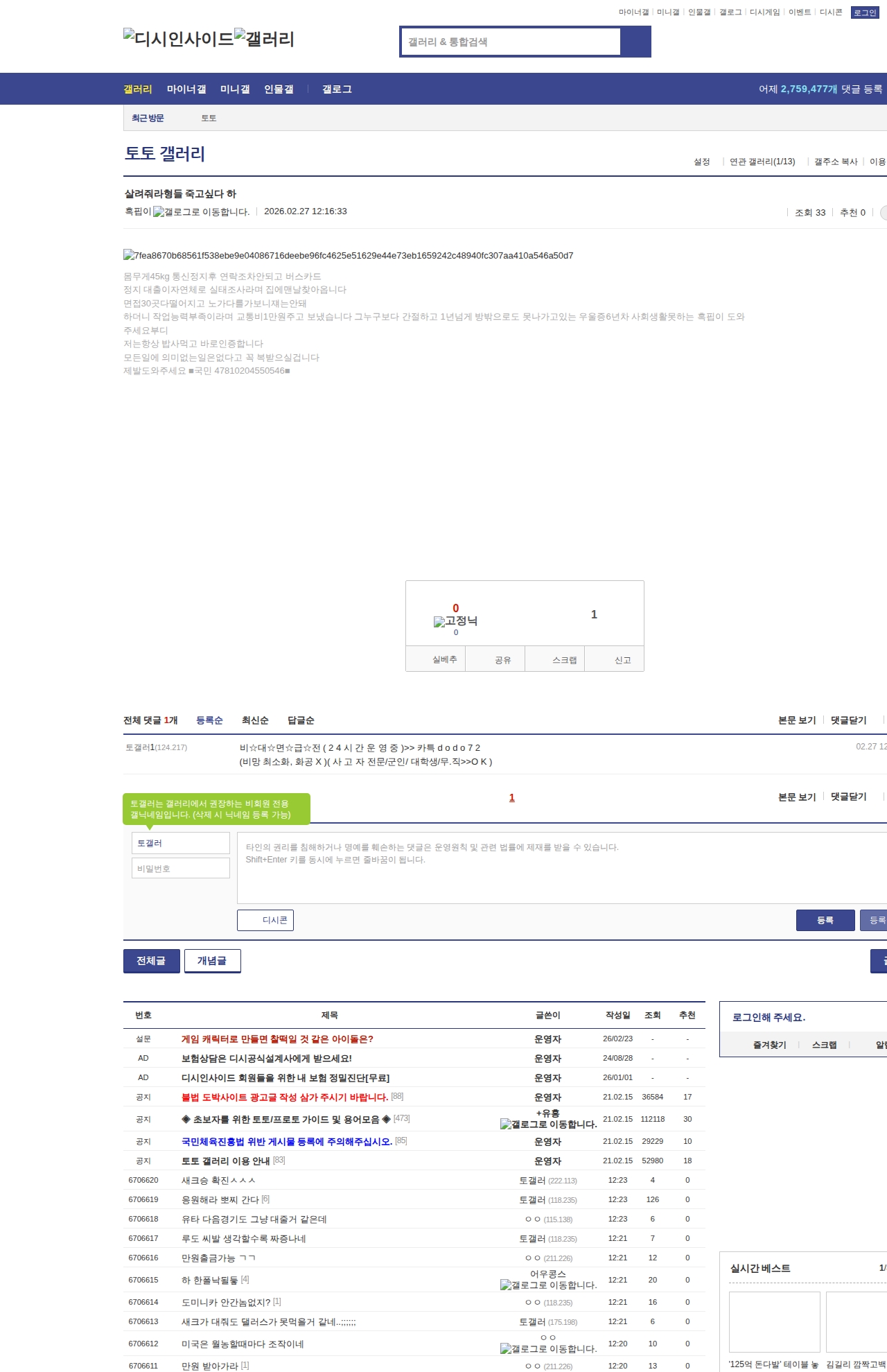Click the 로그인 button at top right
This screenshot has width=887, height=1372.
(865, 12)
